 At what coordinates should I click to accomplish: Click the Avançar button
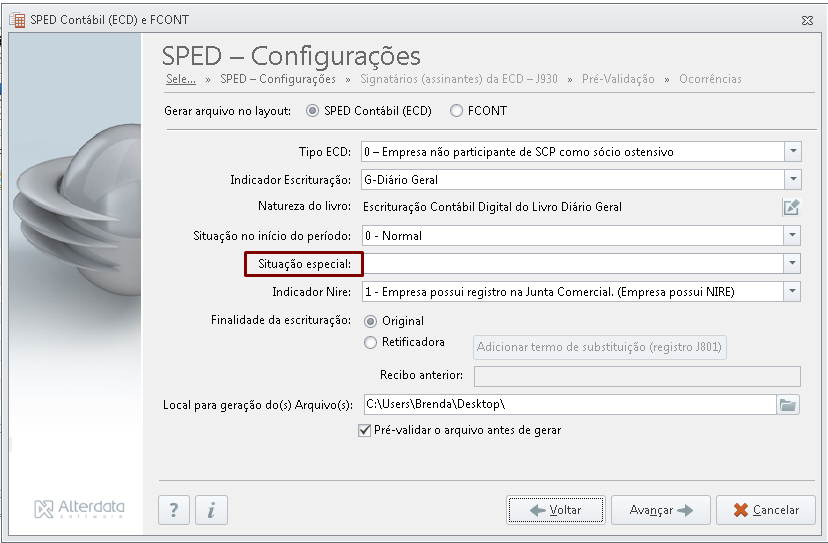click(661, 510)
